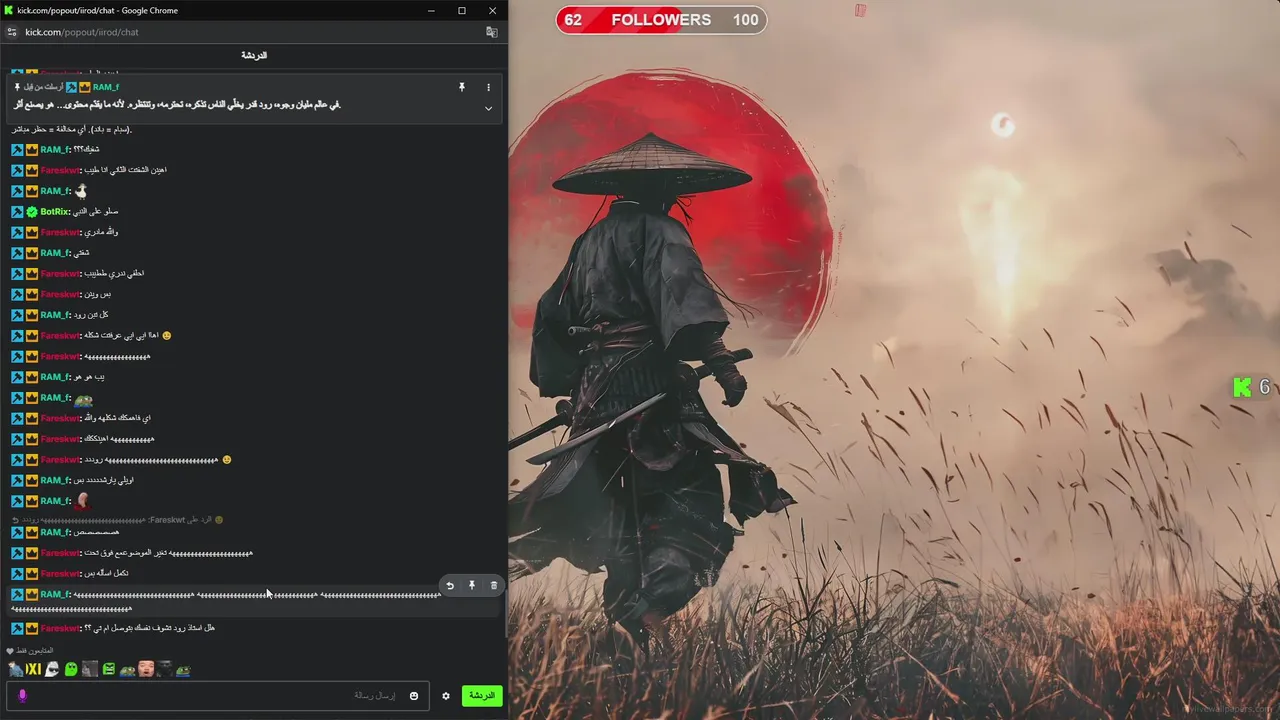1280x720 pixels.
Task: Insert the green blob emote
Action: (x=71, y=669)
